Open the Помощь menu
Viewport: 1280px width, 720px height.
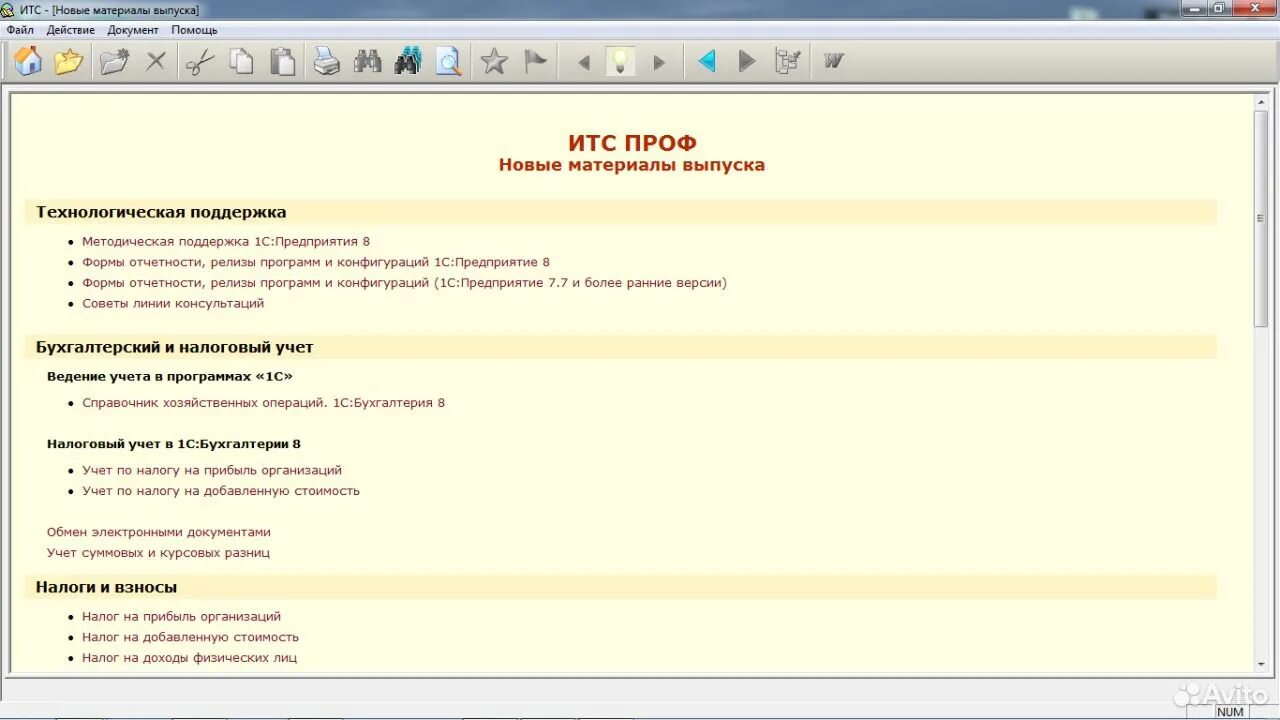(x=194, y=30)
